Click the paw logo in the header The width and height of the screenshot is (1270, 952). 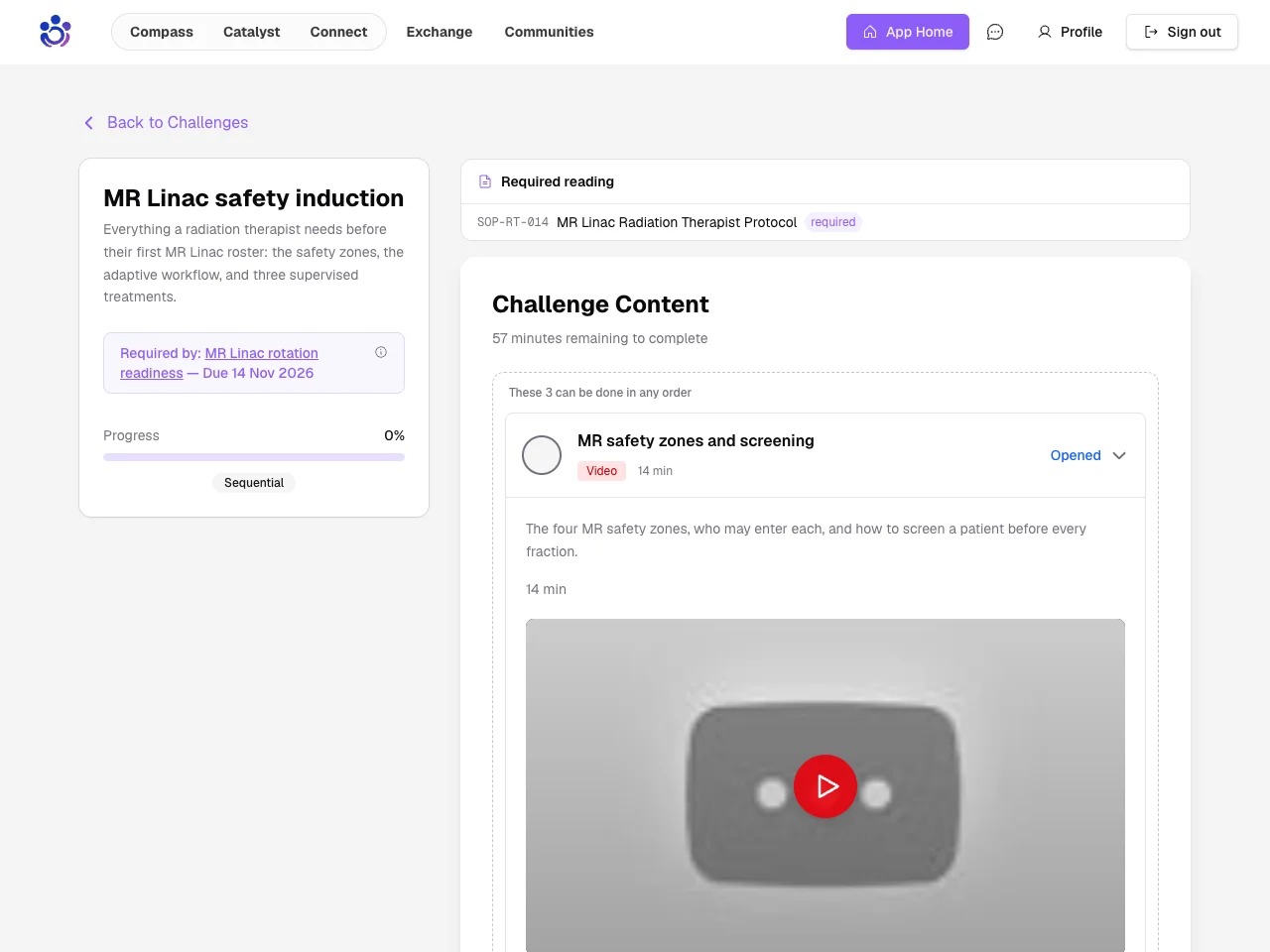(x=56, y=32)
